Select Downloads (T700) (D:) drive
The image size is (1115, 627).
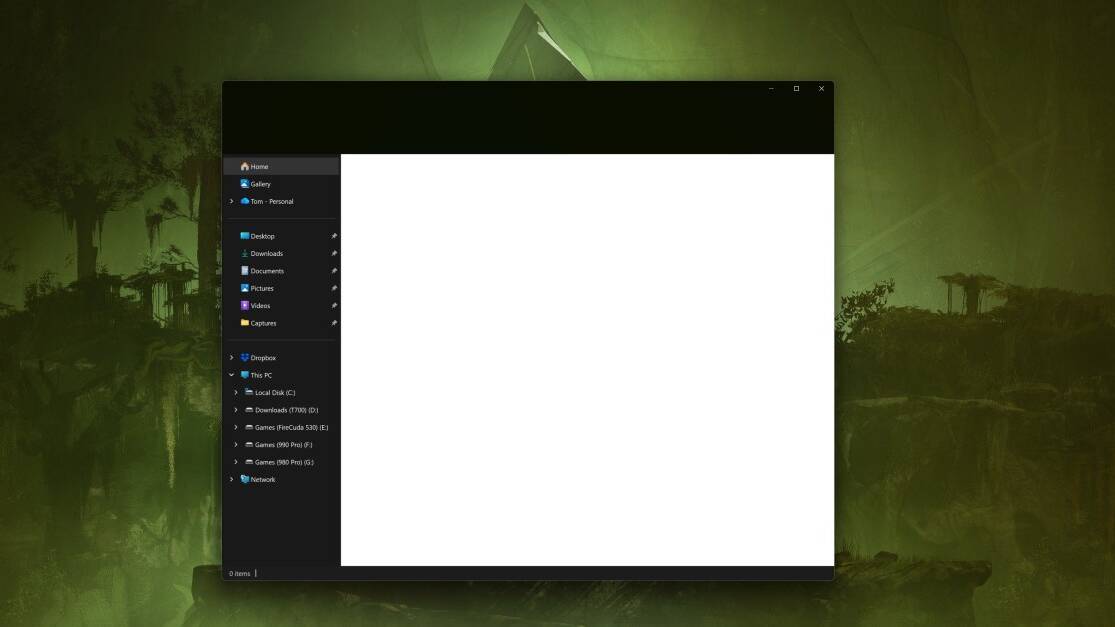click(286, 410)
